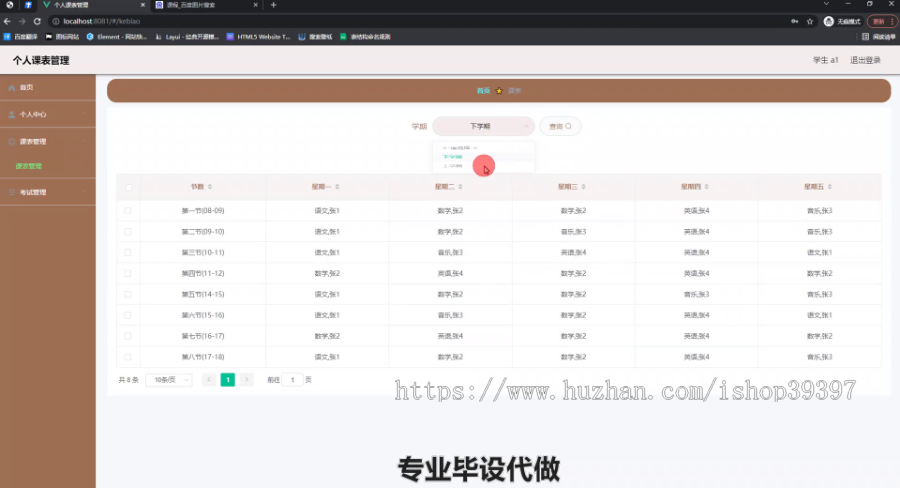900x488 pixels.
Task: Toggle the select-all checkbox in table header
Action: (128, 187)
